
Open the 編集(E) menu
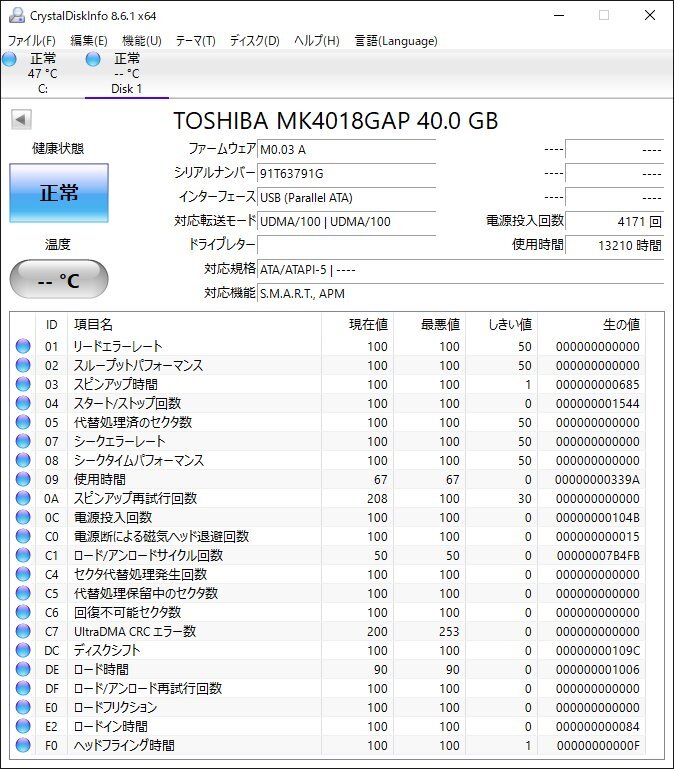pos(89,41)
